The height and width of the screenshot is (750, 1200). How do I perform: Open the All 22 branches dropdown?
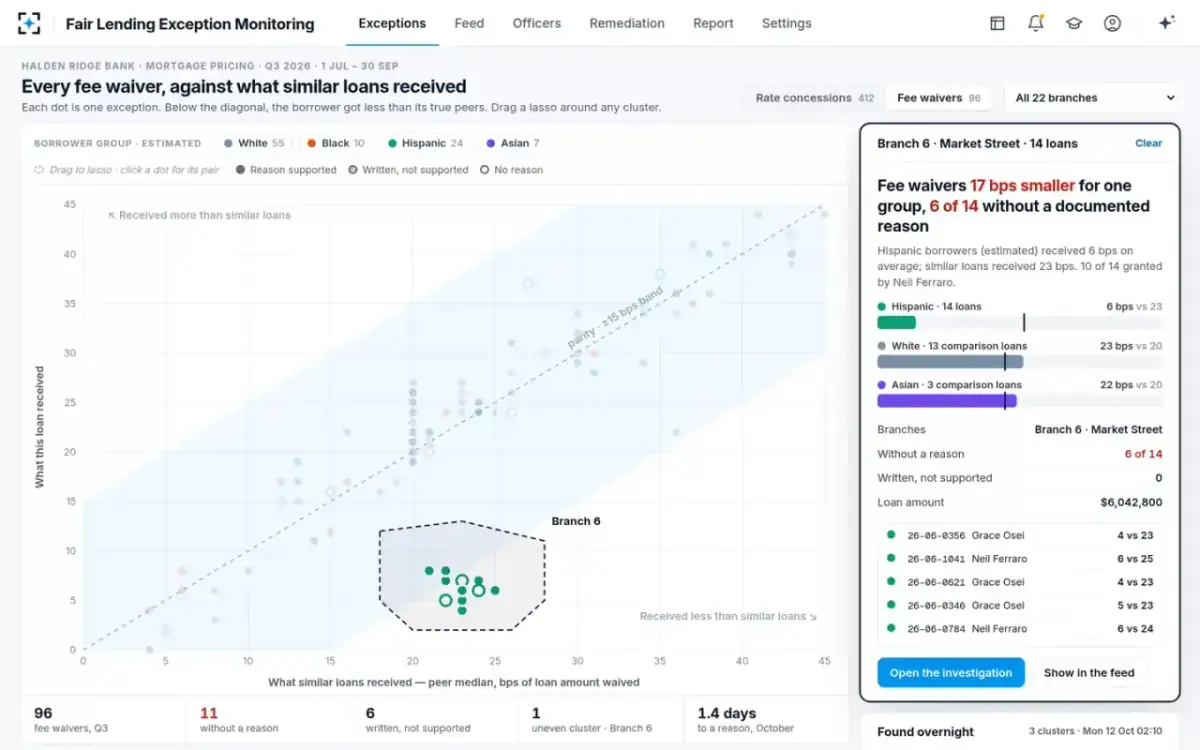point(1094,98)
